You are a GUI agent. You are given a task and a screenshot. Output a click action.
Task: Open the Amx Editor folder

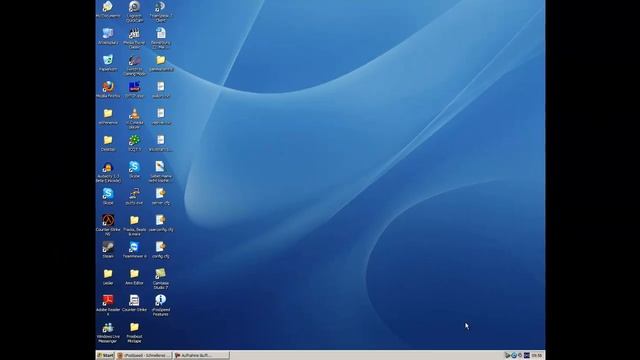pos(134,274)
